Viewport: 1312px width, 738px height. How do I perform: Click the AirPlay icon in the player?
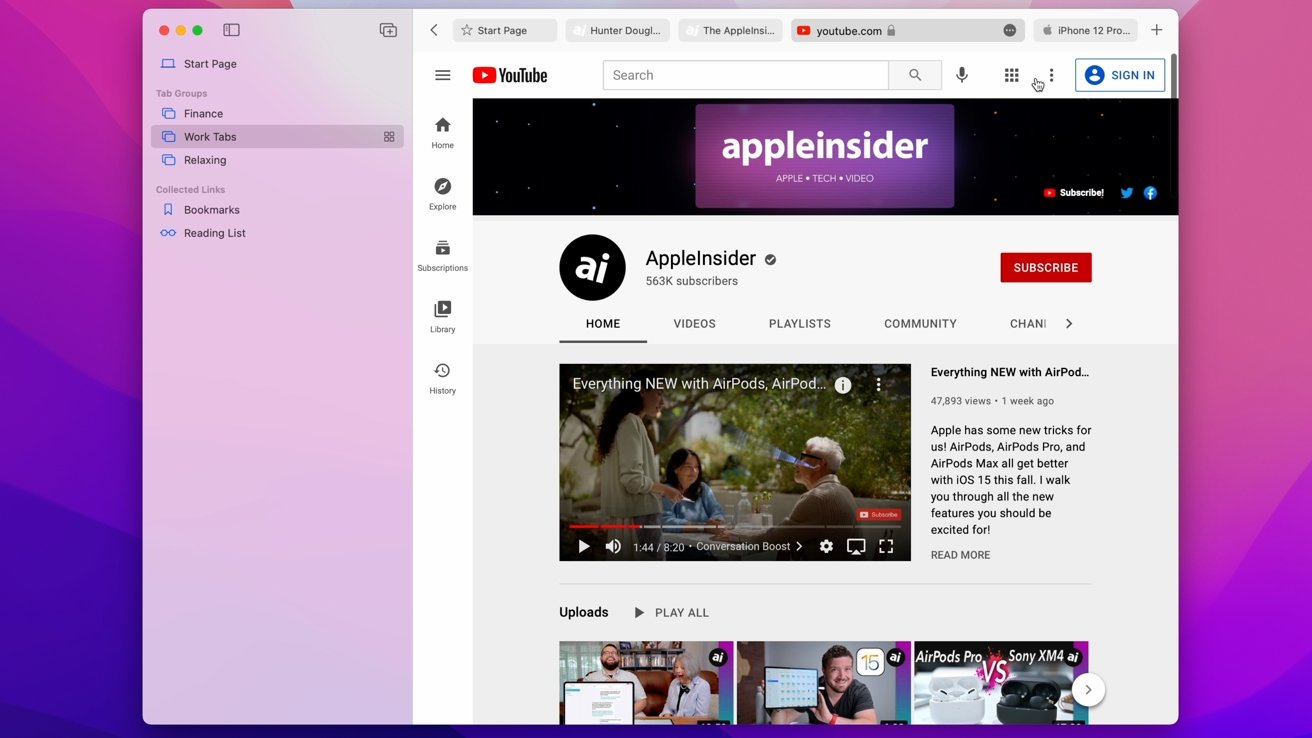(856, 546)
